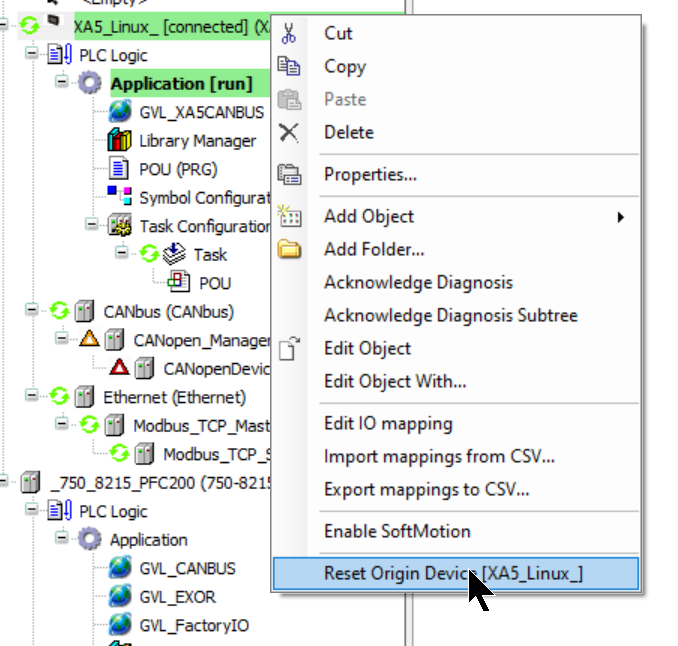
Task: Select _750_8215_PFC200 tree row
Action: pos(160,483)
